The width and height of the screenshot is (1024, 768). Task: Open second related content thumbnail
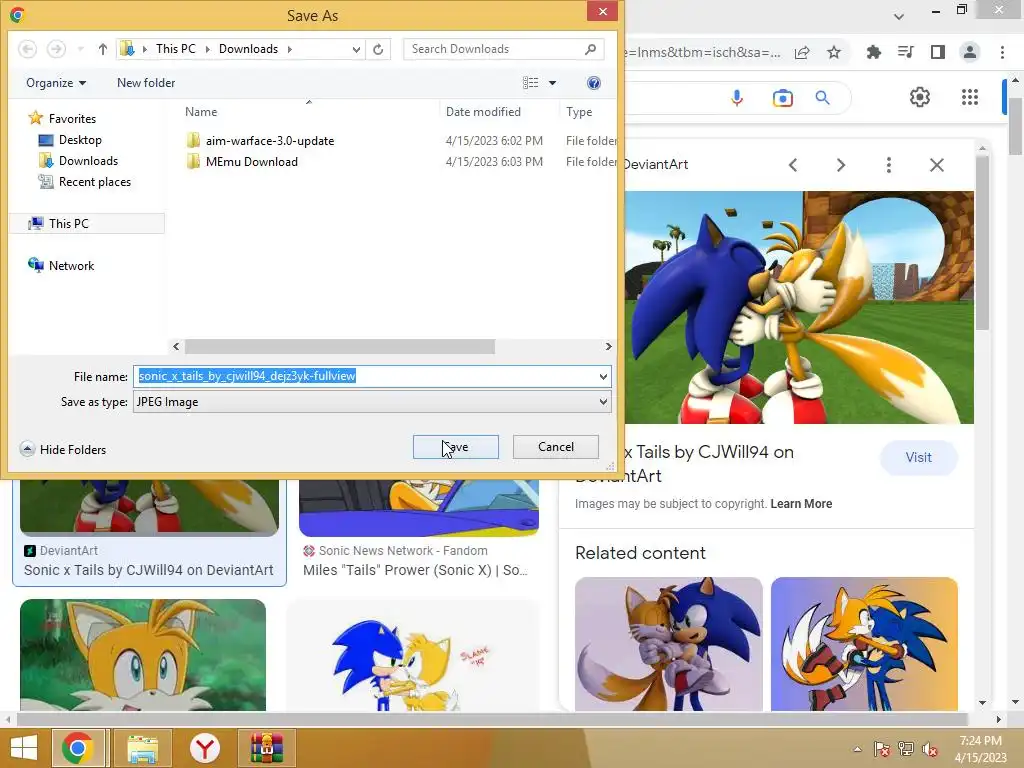pos(864,643)
